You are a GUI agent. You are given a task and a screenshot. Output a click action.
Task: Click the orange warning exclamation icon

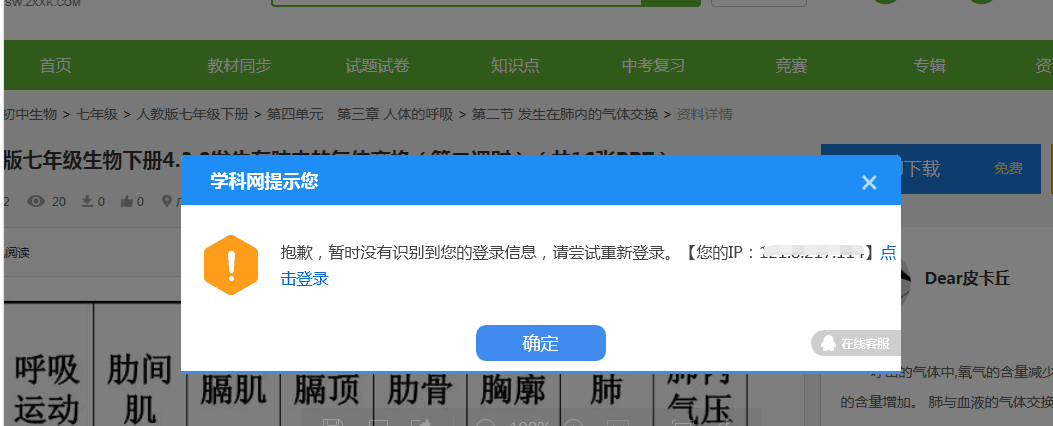tap(231, 265)
